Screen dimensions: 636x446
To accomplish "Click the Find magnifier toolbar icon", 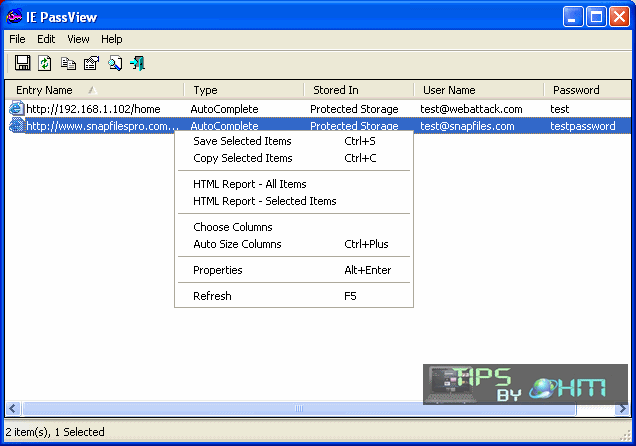I will click(x=115, y=63).
